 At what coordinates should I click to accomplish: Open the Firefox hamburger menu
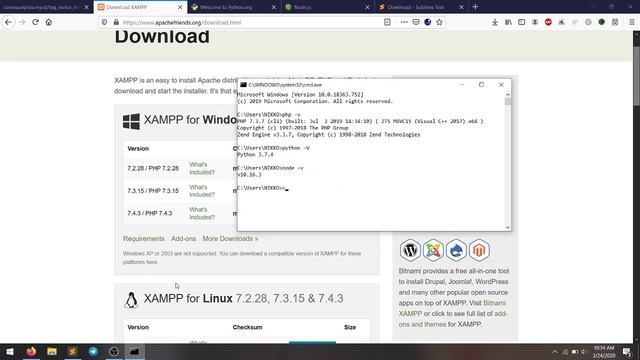point(632,22)
